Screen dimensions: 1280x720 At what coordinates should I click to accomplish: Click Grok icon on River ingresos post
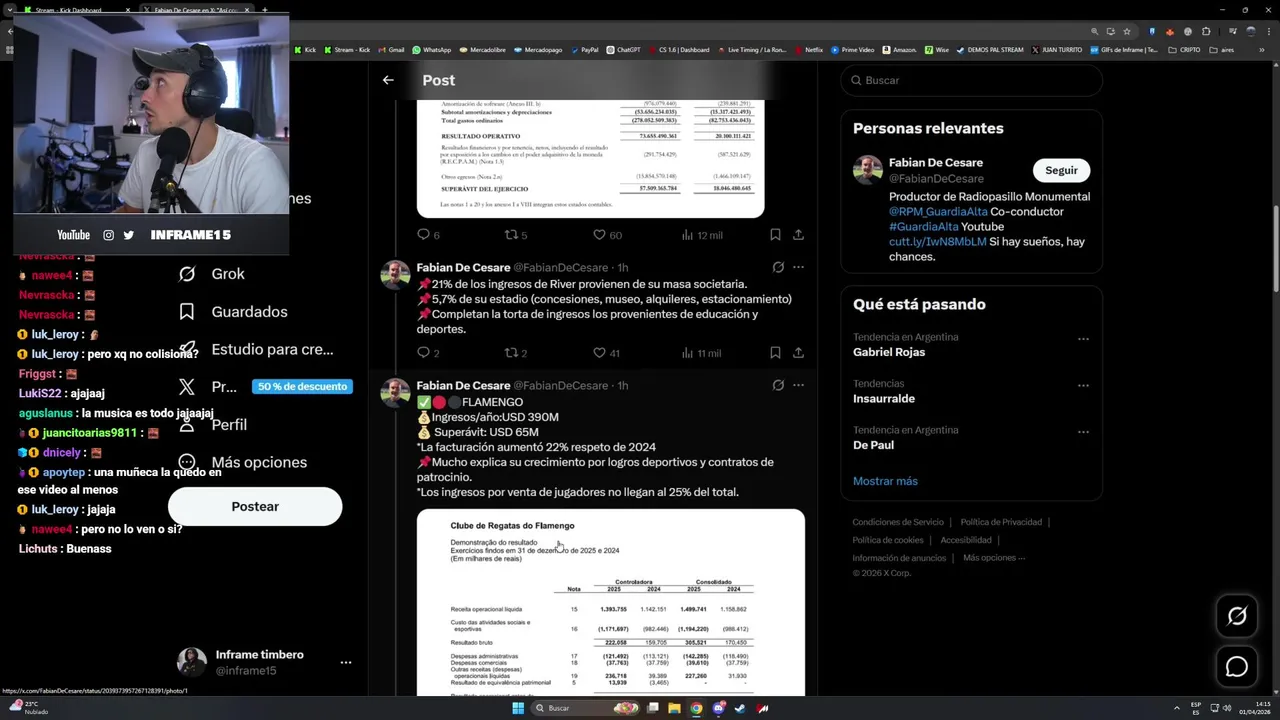pos(778,267)
